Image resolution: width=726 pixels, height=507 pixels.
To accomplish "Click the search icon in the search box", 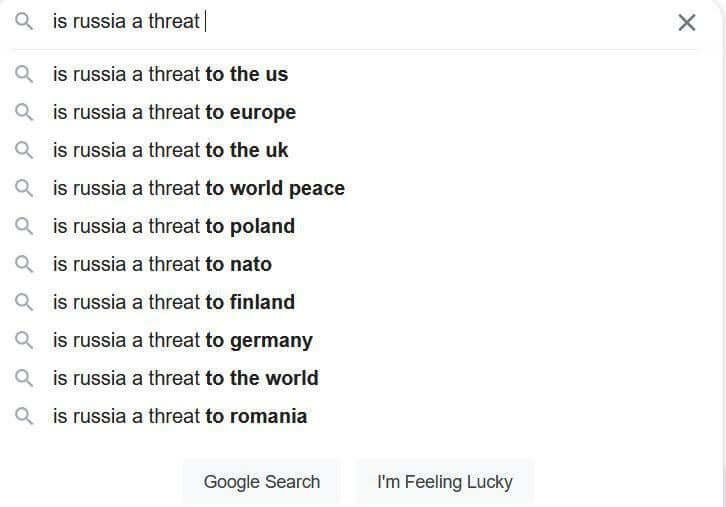I will click(24, 21).
